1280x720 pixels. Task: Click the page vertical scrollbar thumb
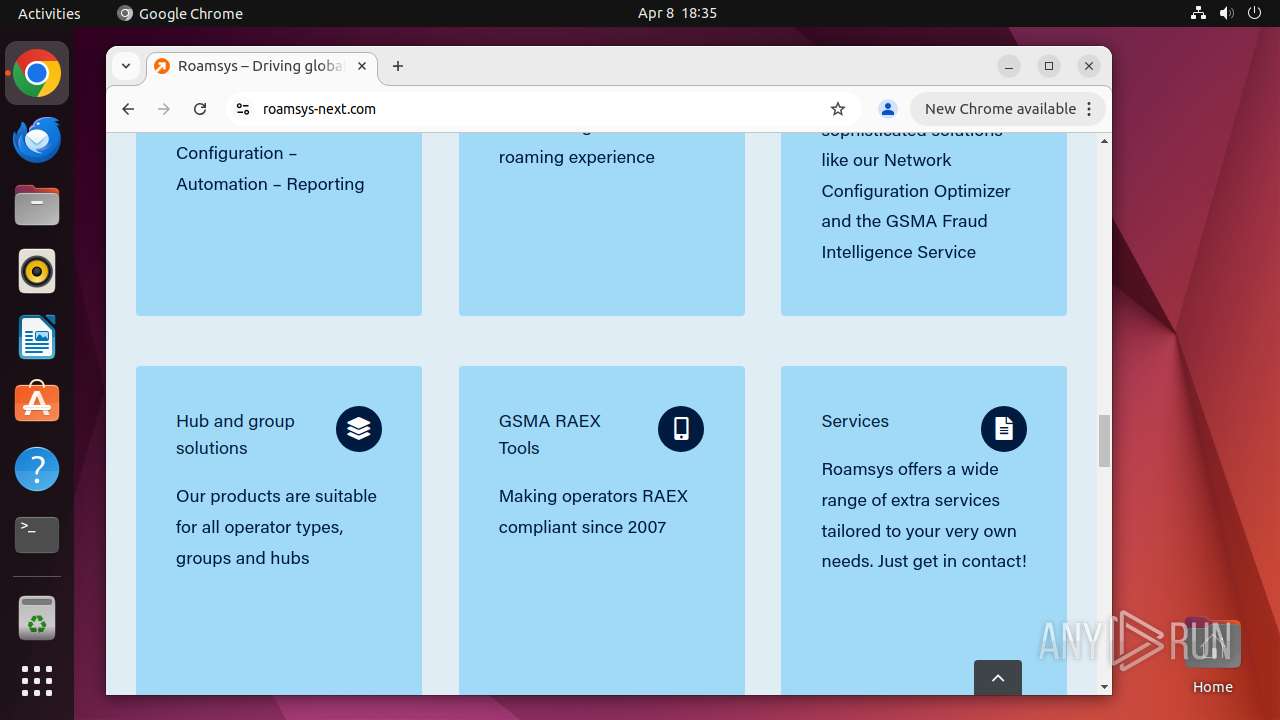click(1104, 441)
